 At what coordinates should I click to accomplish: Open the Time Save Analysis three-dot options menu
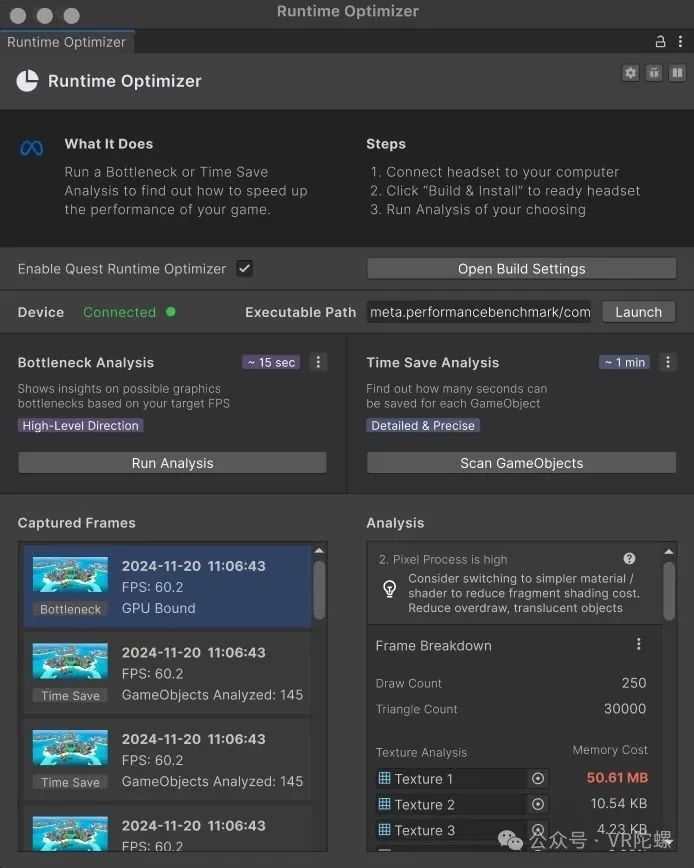click(667, 362)
